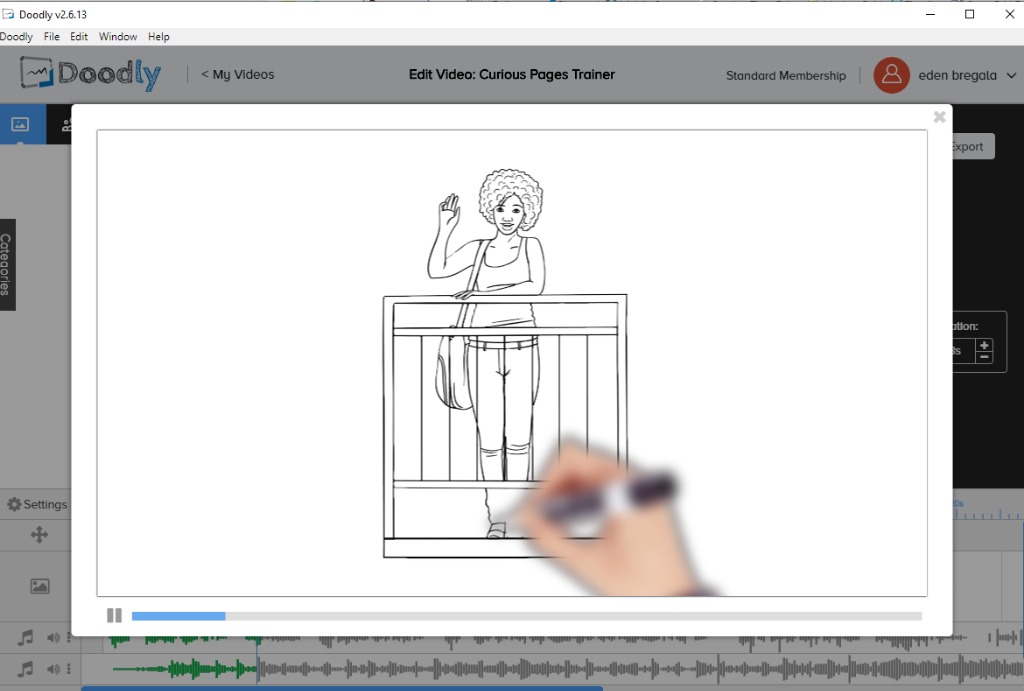Click the scene image icon on the timeline row
The height and width of the screenshot is (691, 1024).
coord(39,585)
